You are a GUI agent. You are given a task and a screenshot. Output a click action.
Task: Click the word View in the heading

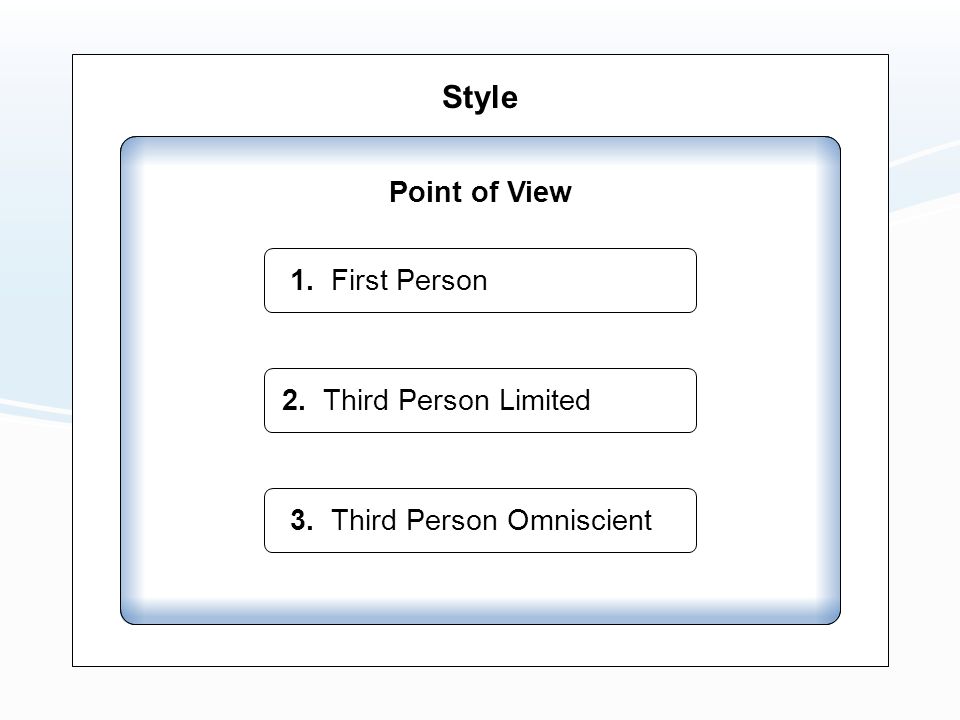tap(539, 192)
